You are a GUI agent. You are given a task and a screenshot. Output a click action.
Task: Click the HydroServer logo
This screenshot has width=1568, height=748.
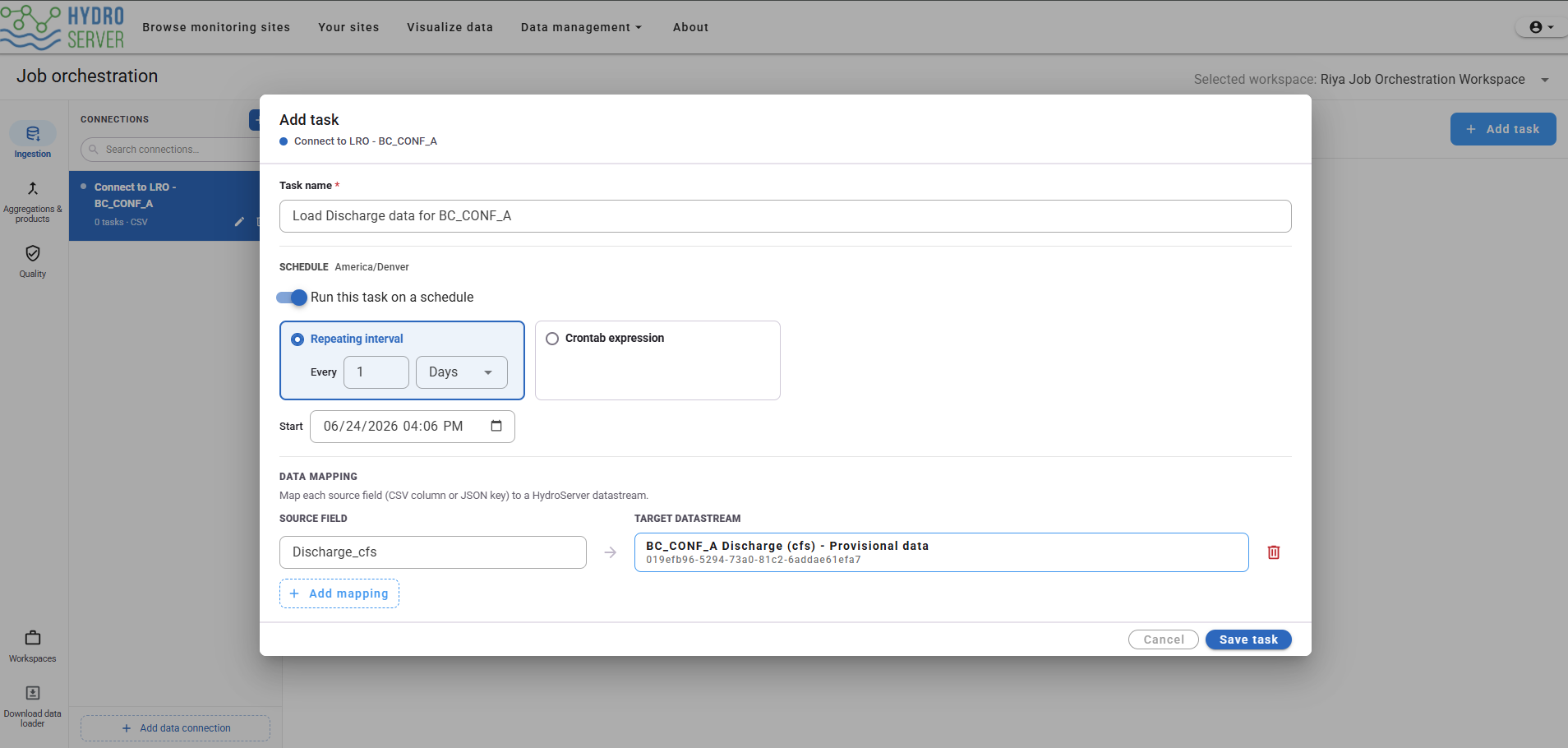[x=62, y=27]
